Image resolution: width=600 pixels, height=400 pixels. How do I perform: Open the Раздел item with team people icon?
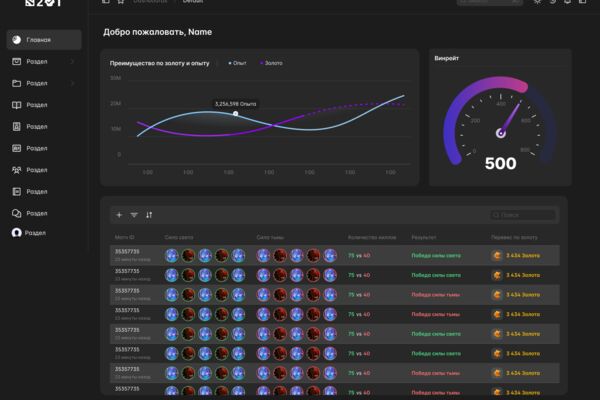coord(37,170)
